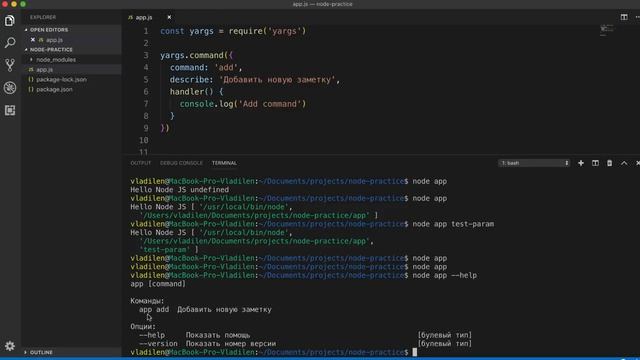Viewport: 640px width, 360px height.
Task: Click 'app [command]' usage line in terminal
Action: [x=158, y=284]
